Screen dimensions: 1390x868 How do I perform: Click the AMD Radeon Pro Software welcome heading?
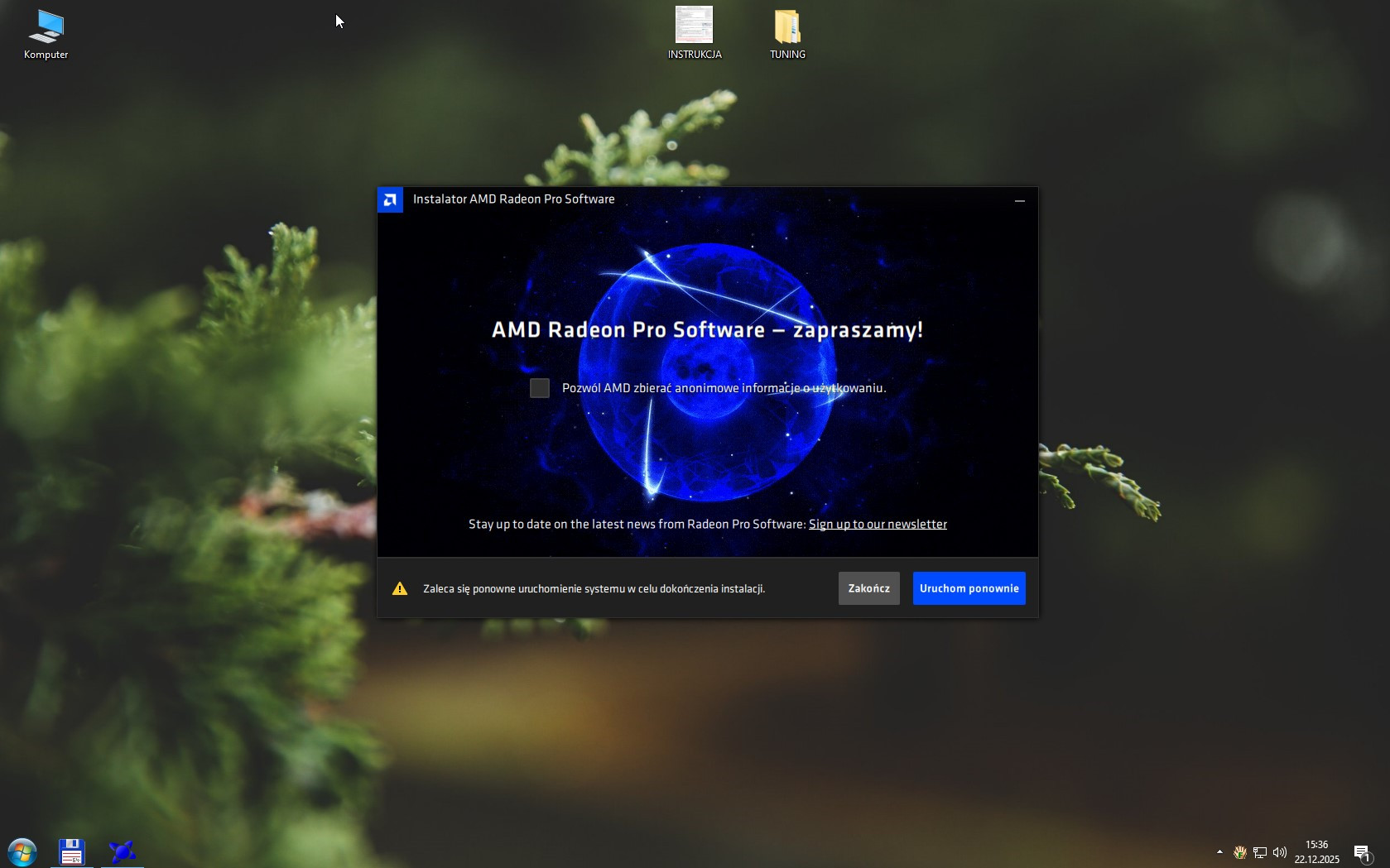[707, 330]
